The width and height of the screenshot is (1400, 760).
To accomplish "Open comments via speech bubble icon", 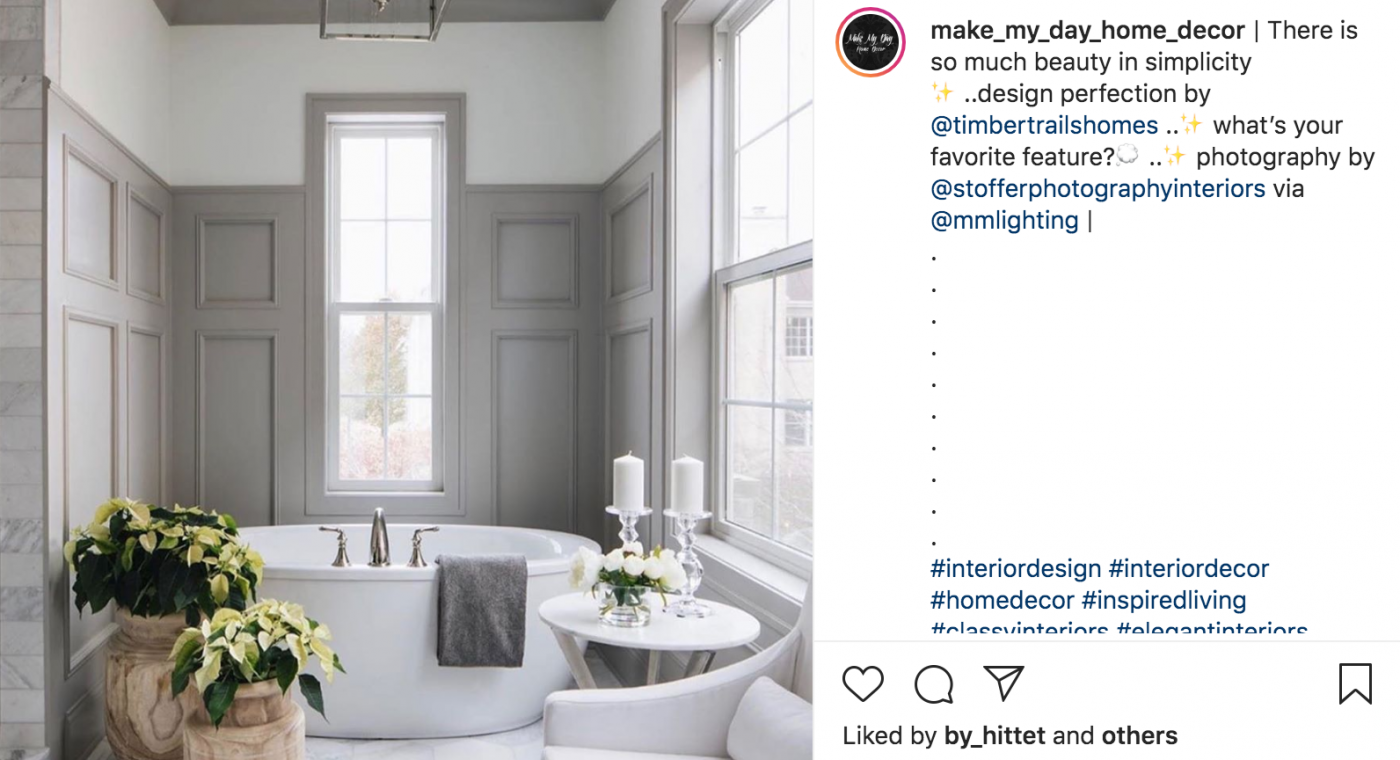I will 934,685.
